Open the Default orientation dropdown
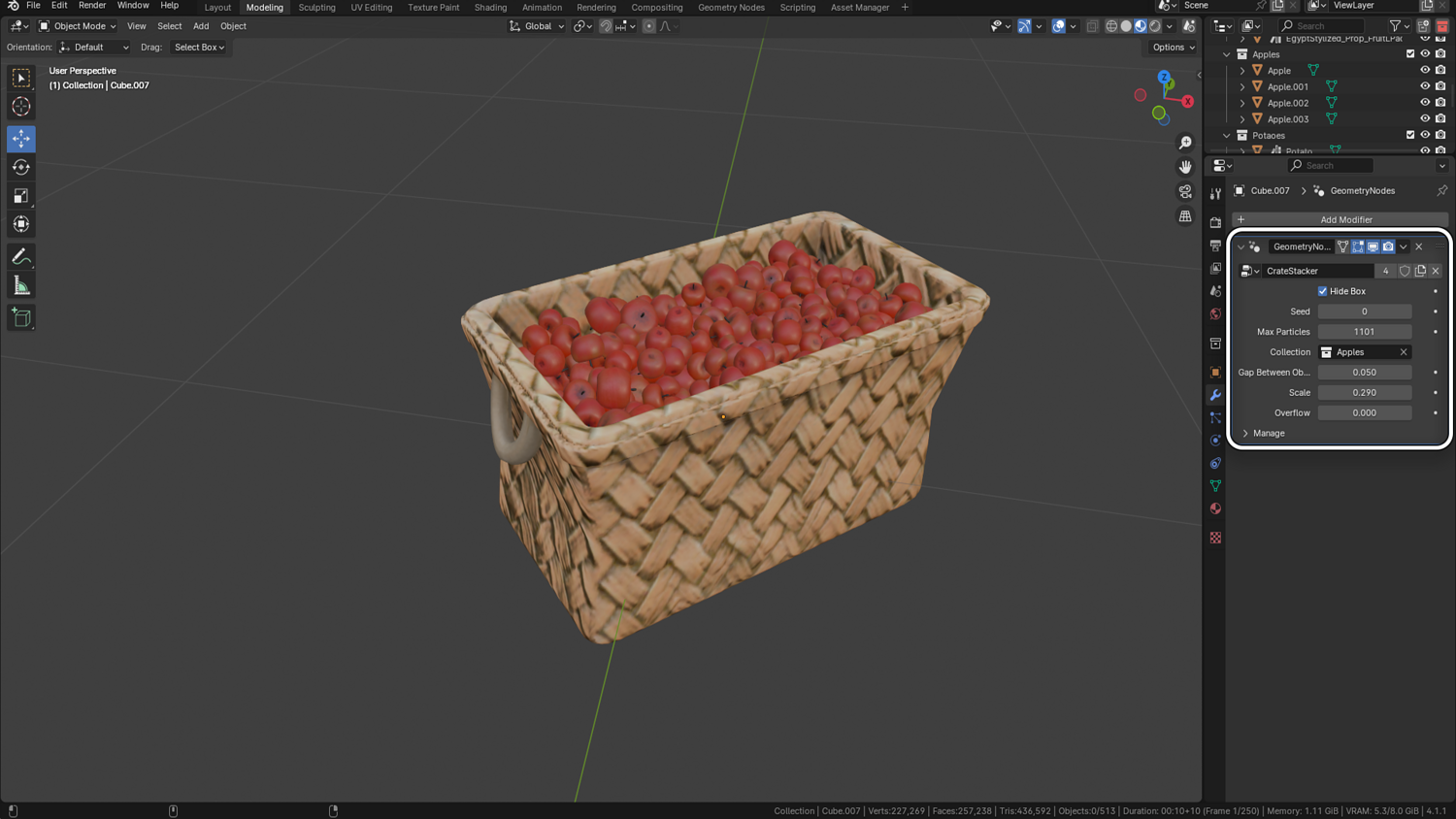 [x=94, y=47]
